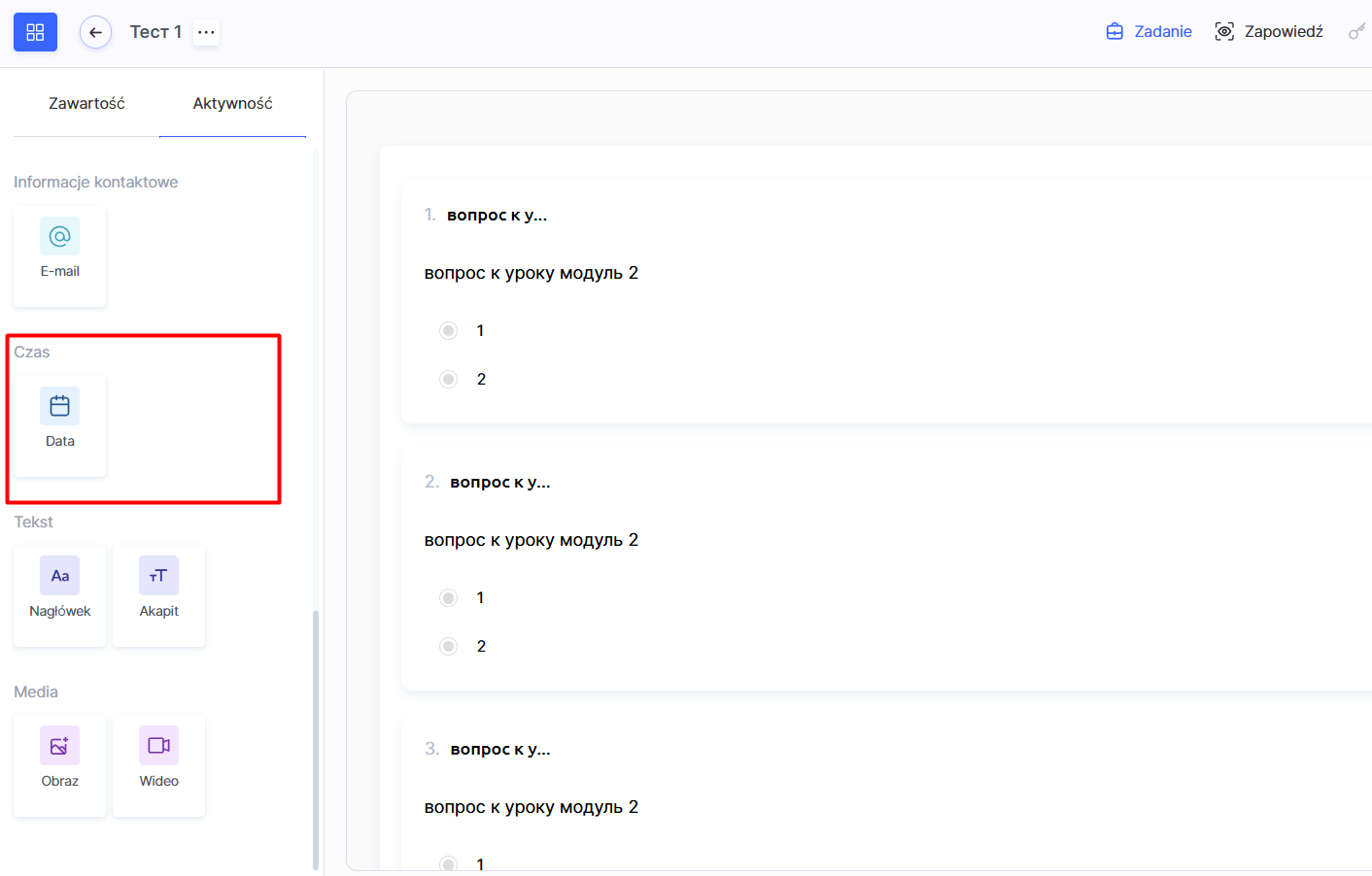Switch to the Zawartość tab
The image size is (1372, 876).
point(86,103)
